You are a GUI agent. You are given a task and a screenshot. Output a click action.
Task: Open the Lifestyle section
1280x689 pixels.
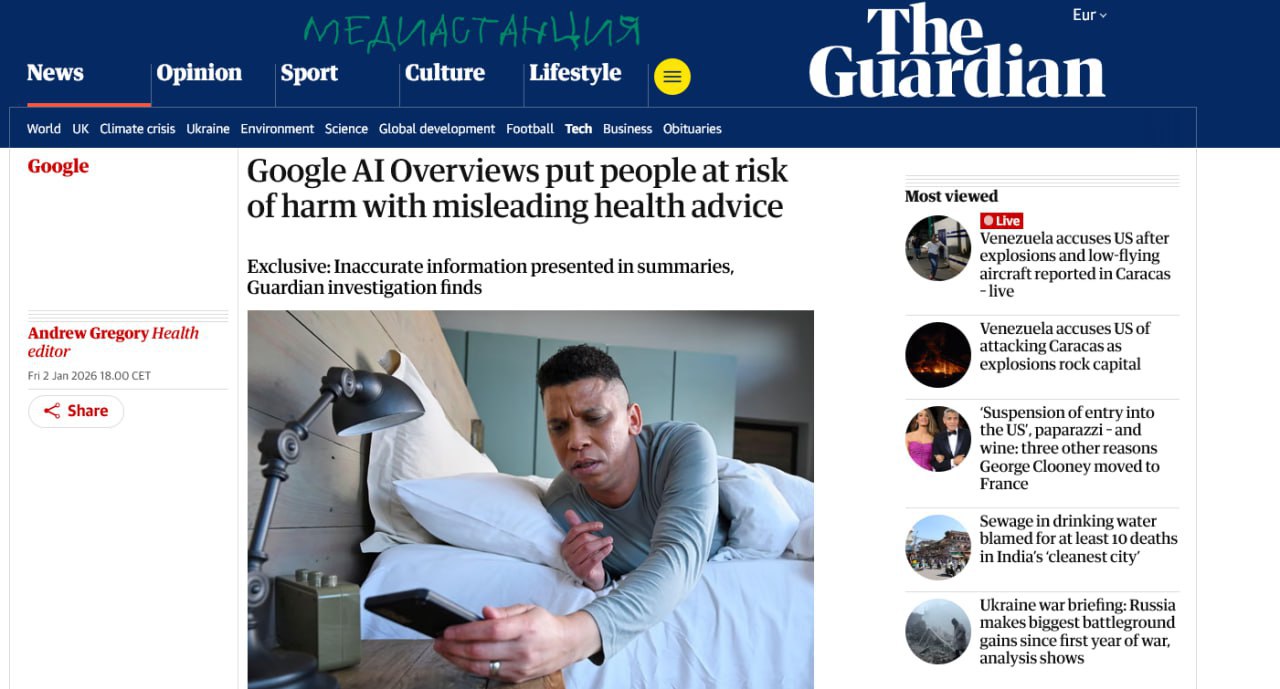(575, 73)
